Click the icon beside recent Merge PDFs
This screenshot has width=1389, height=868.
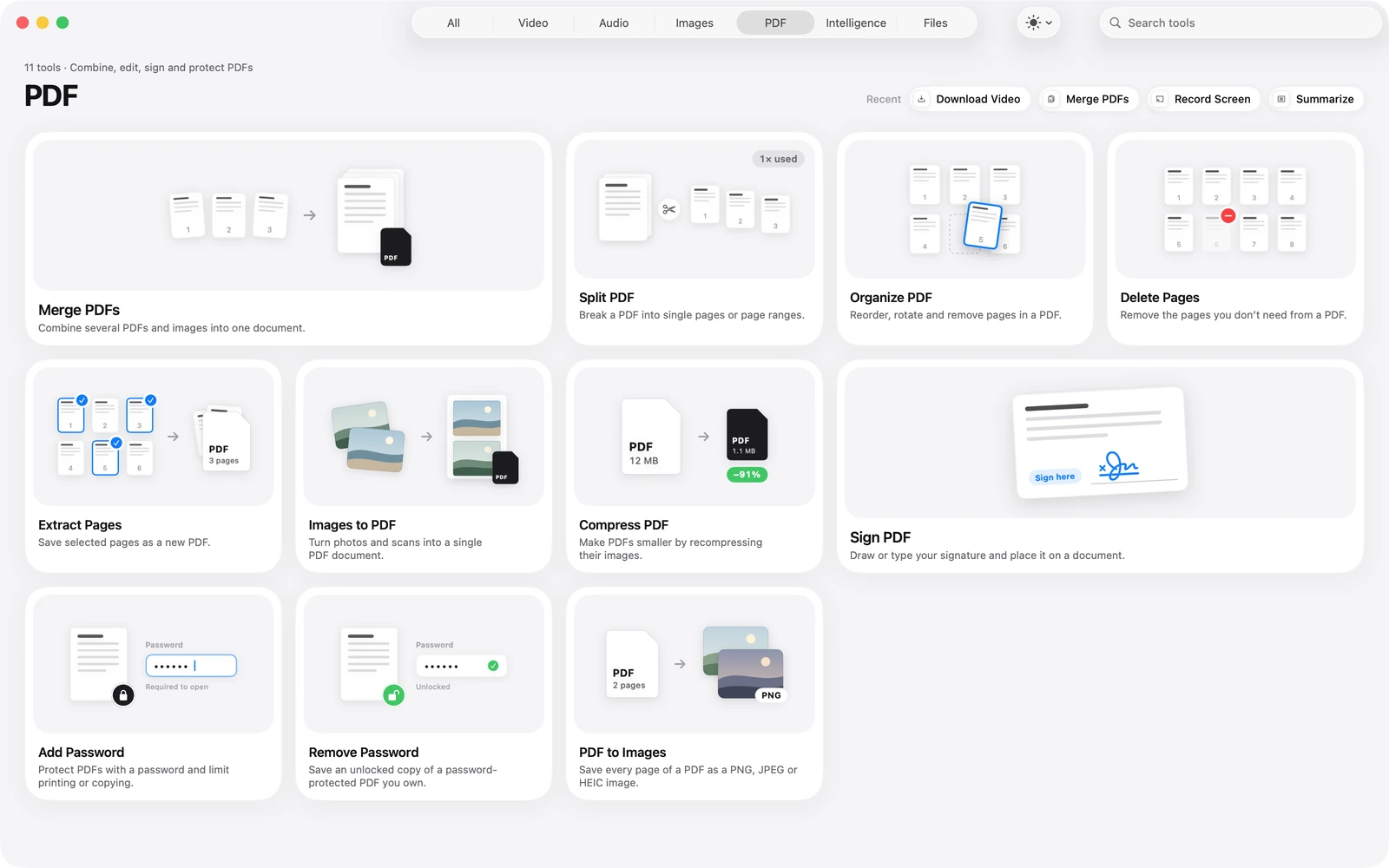pos(1051,99)
